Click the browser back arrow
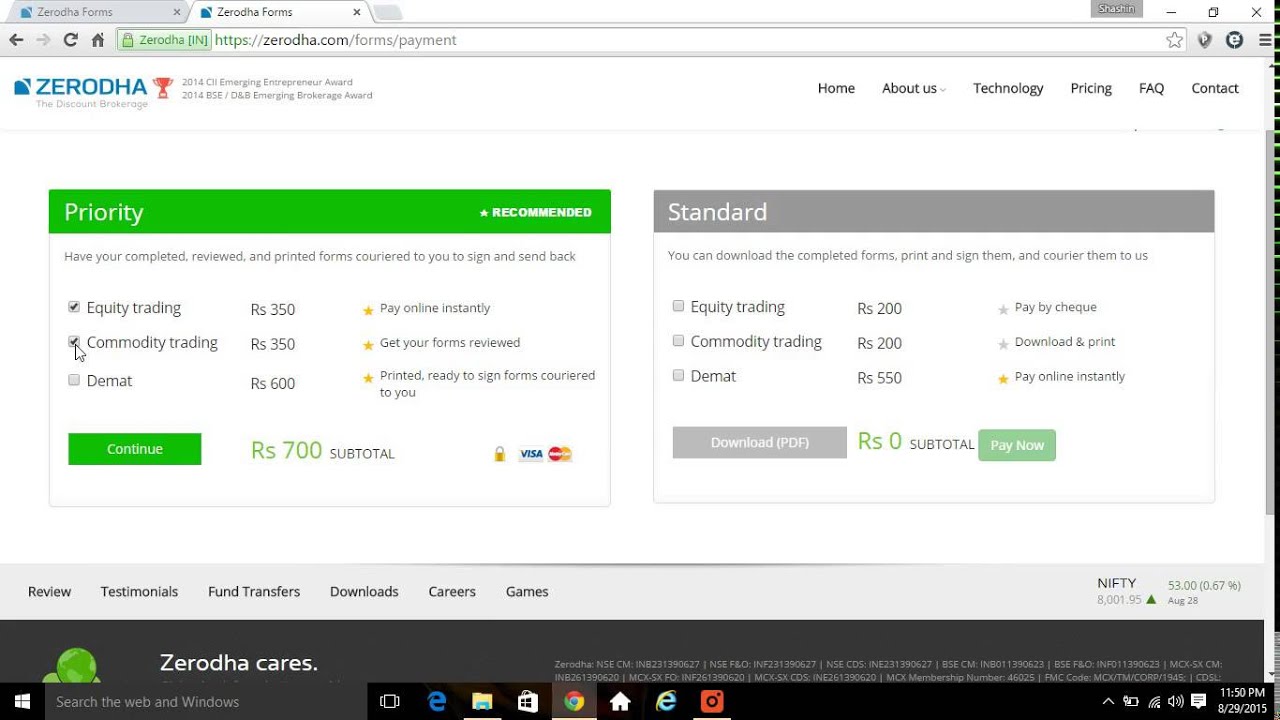This screenshot has width=1280, height=720. 16,40
